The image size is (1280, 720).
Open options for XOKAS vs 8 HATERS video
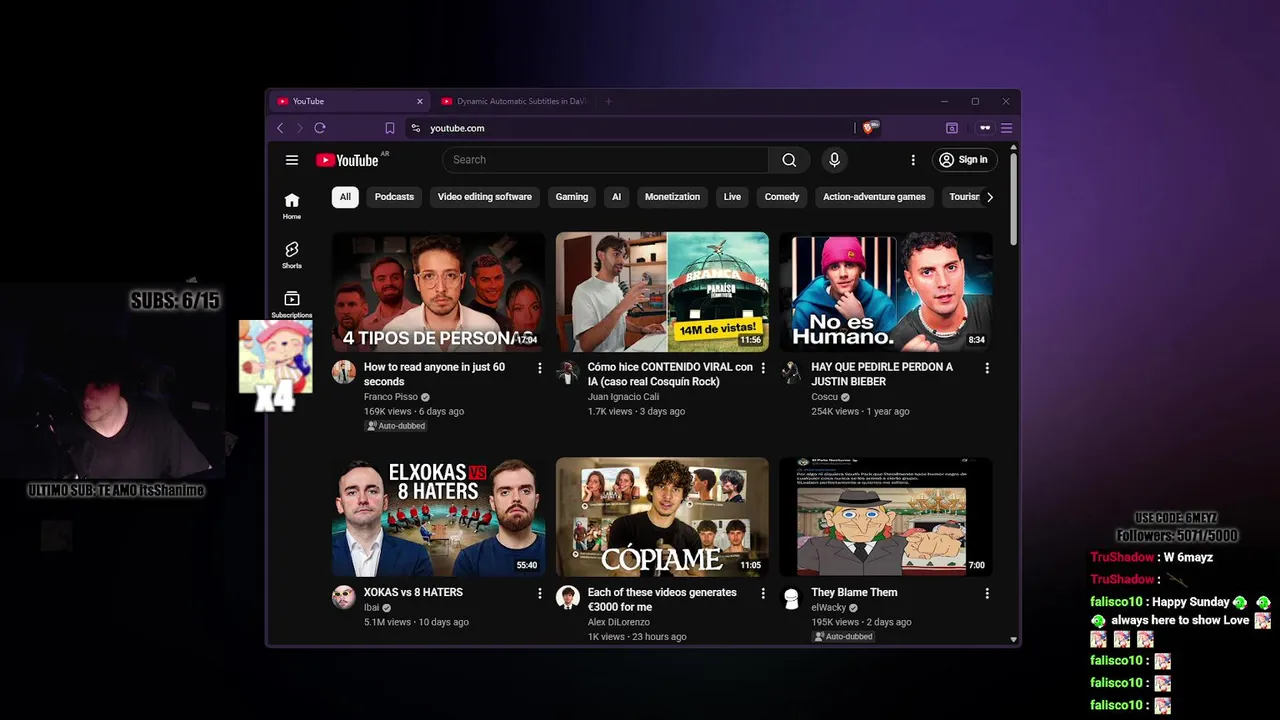(540, 593)
